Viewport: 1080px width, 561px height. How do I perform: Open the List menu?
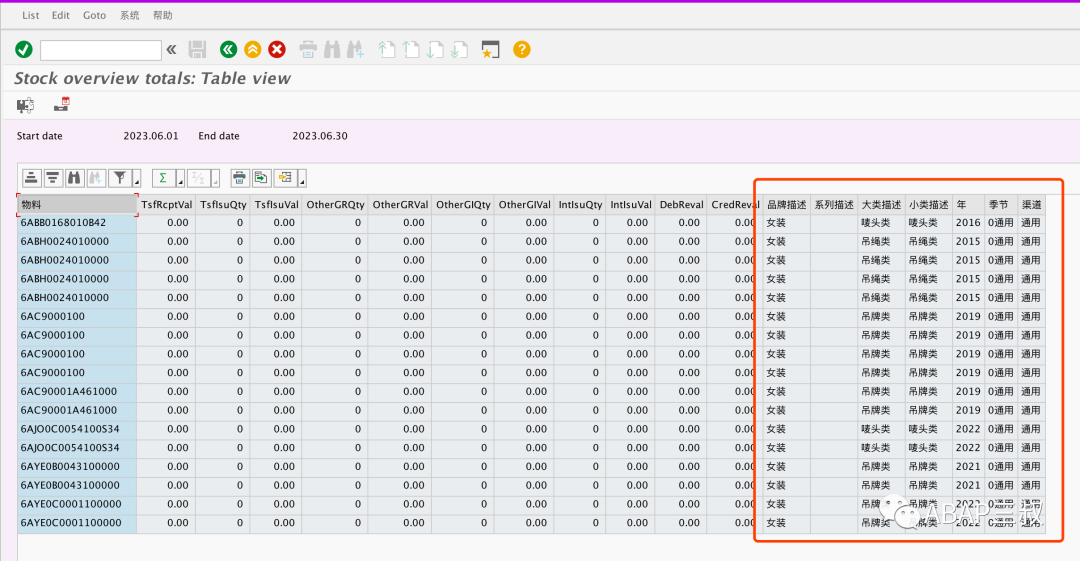pyautogui.click(x=30, y=15)
